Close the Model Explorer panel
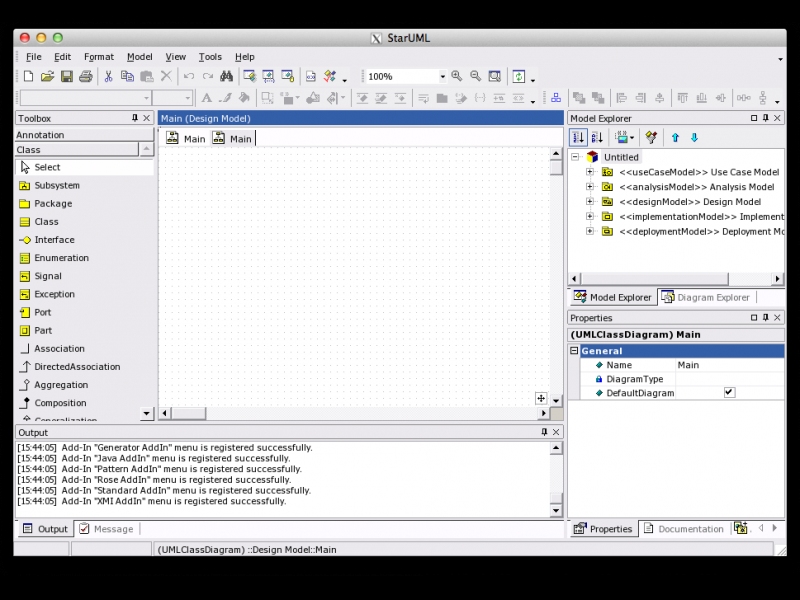Viewport: 800px width, 600px height. (x=777, y=118)
